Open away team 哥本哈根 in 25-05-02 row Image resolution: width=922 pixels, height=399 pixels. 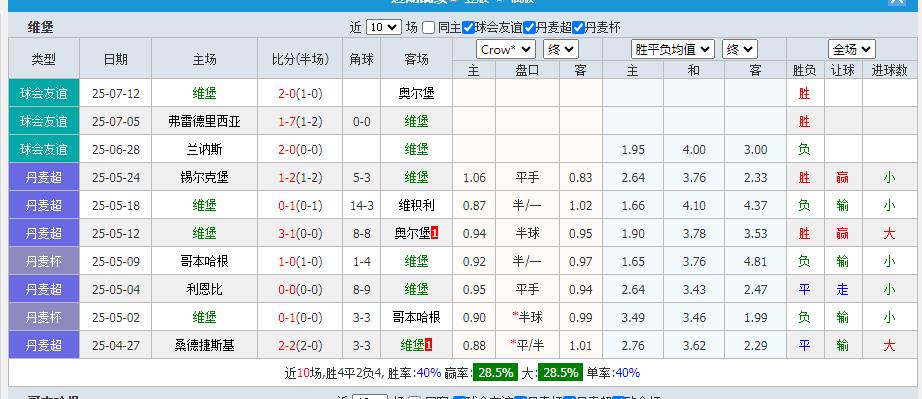tap(416, 317)
